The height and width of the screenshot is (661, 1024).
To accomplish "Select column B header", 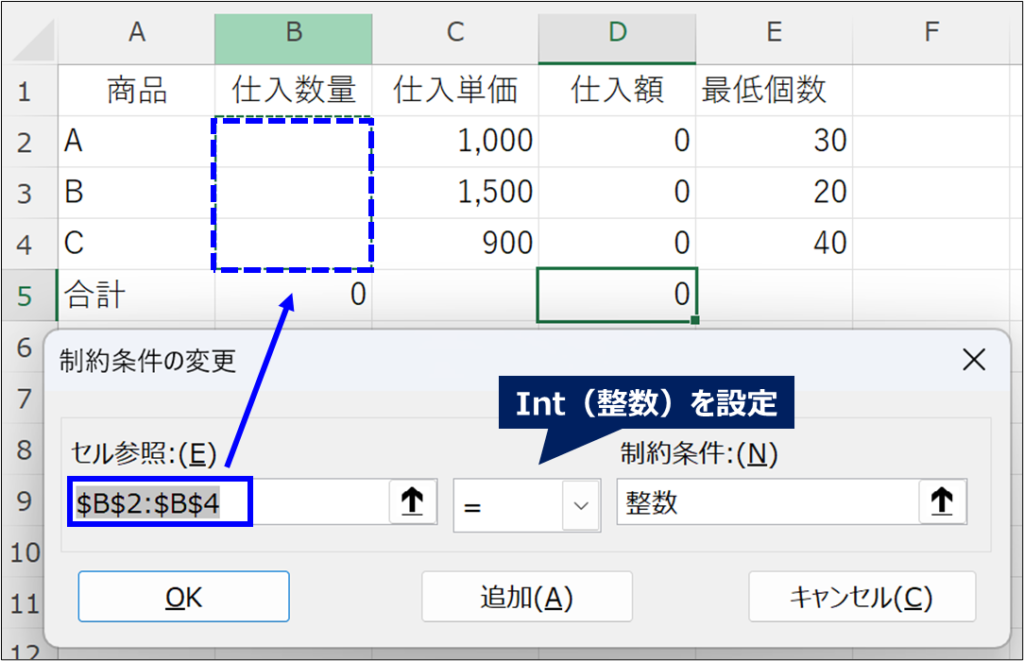I will click(x=293, y=33).
